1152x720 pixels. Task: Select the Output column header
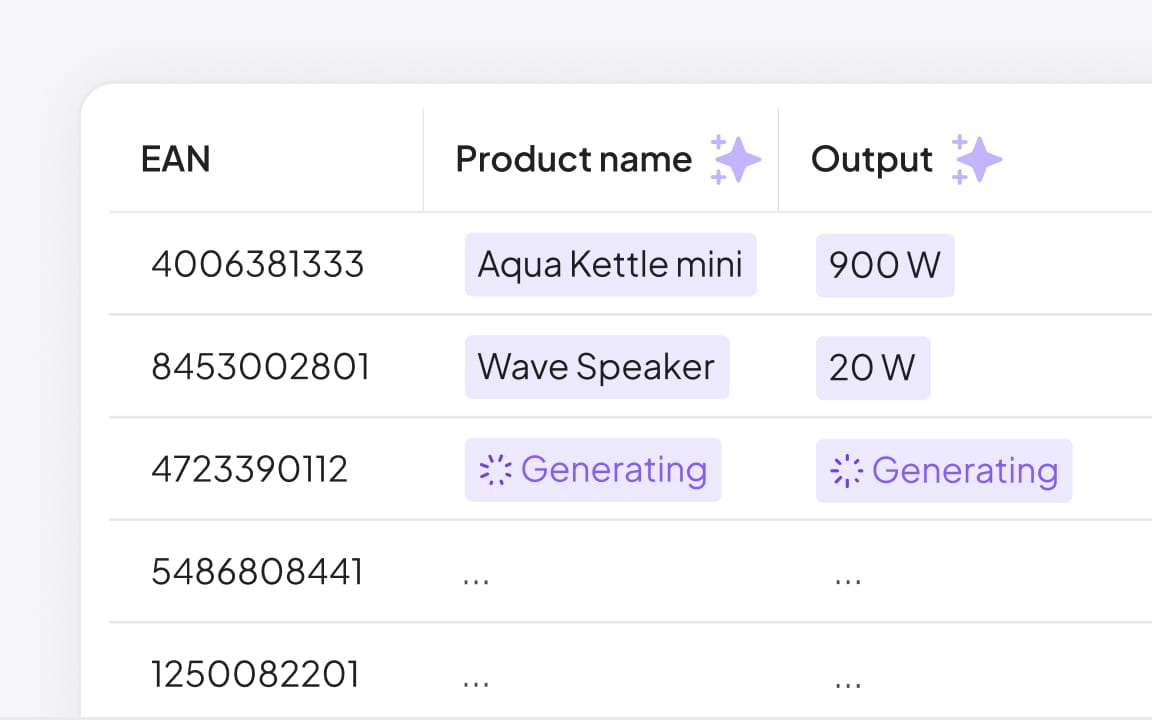[x=871, y=159]
